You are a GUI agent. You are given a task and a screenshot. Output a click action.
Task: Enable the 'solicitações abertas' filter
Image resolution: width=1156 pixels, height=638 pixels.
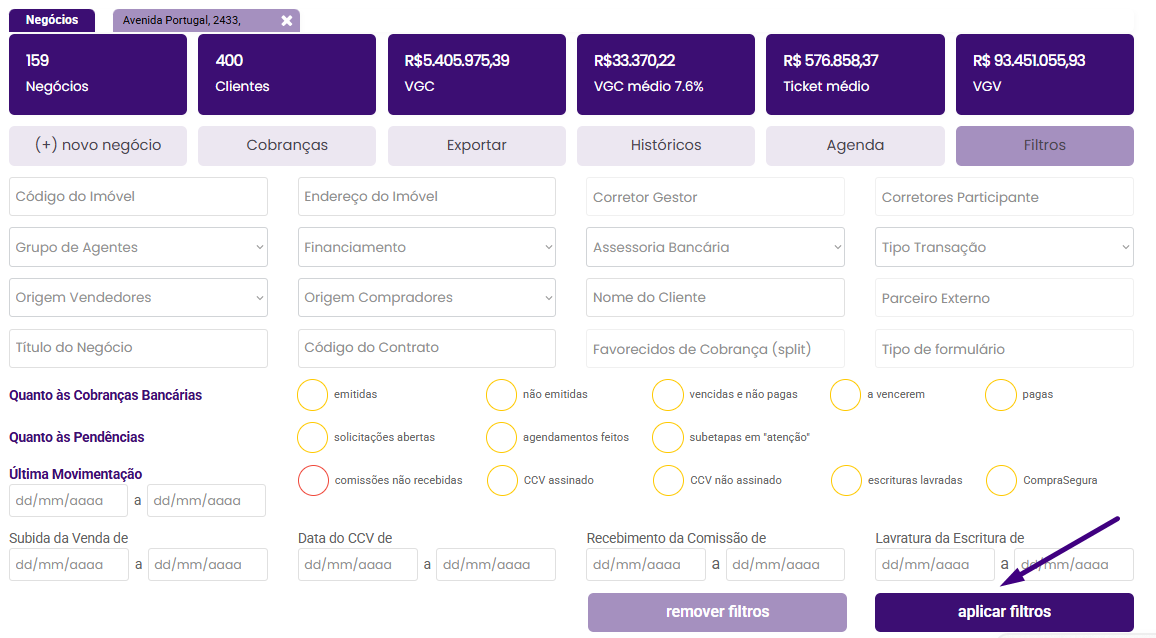(x=313, y=437)
